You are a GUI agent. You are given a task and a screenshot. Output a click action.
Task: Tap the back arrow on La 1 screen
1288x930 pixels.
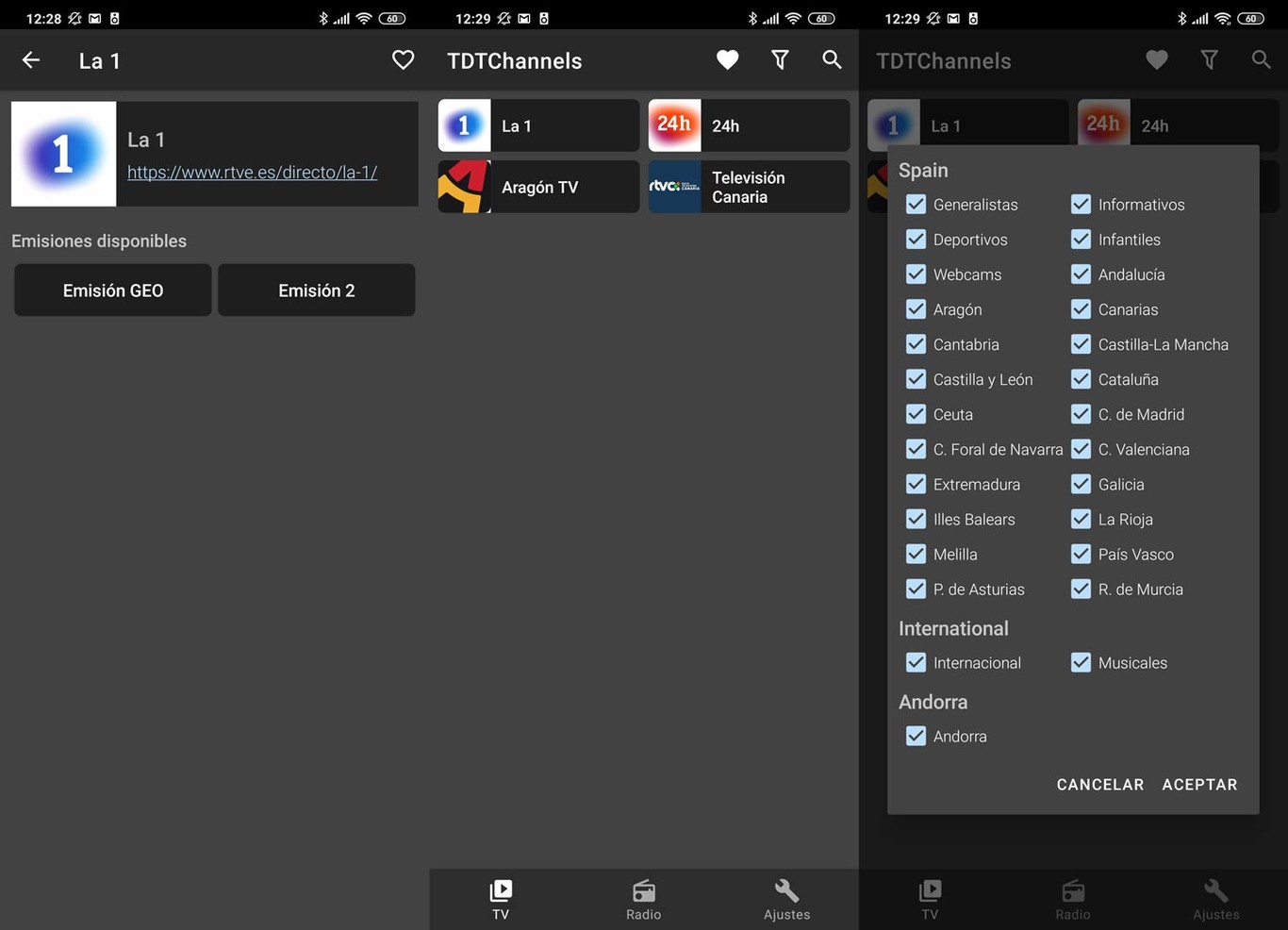31,59
